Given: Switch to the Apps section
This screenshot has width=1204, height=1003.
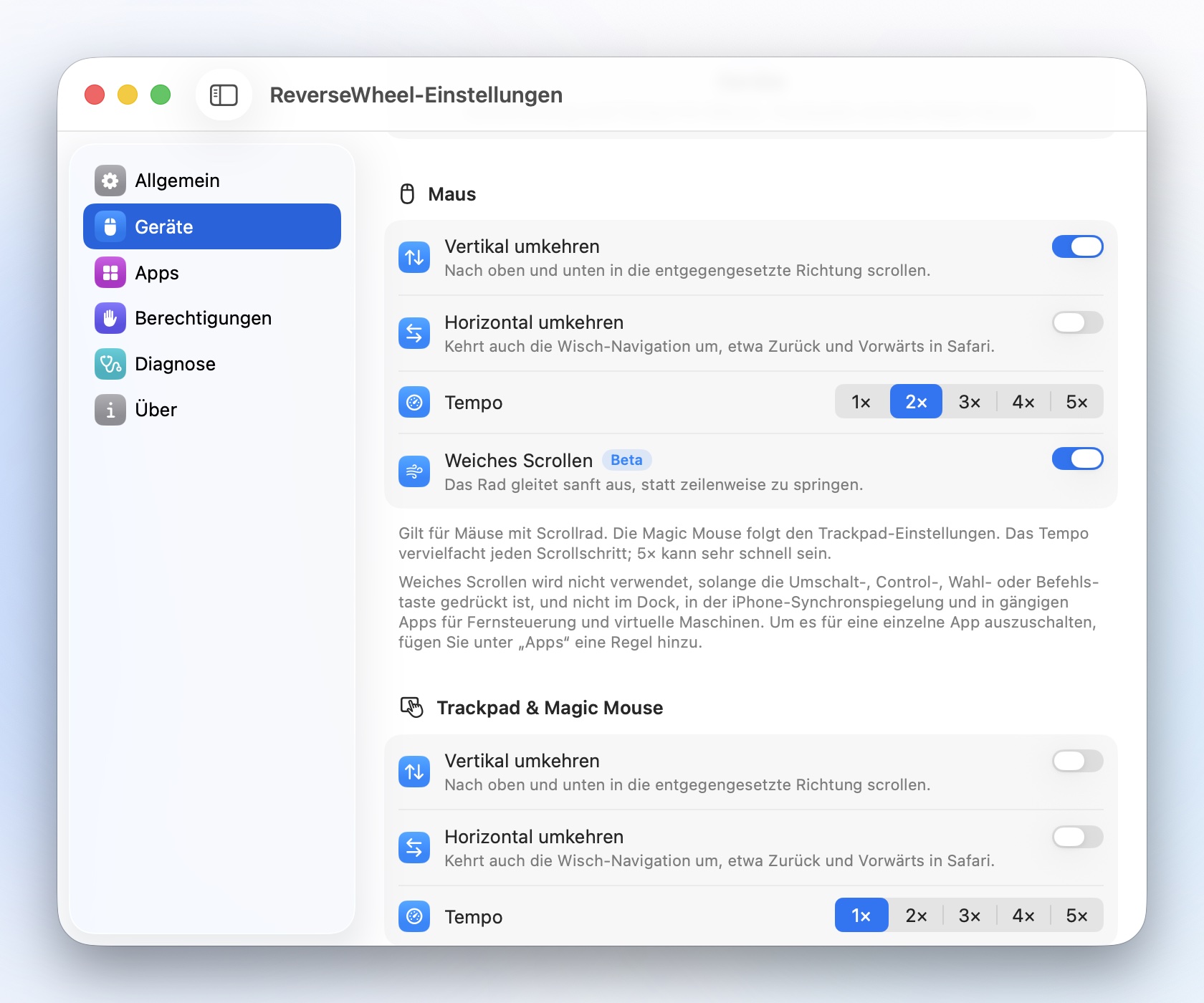Looking at the screenshot, I should coord(212,272).
